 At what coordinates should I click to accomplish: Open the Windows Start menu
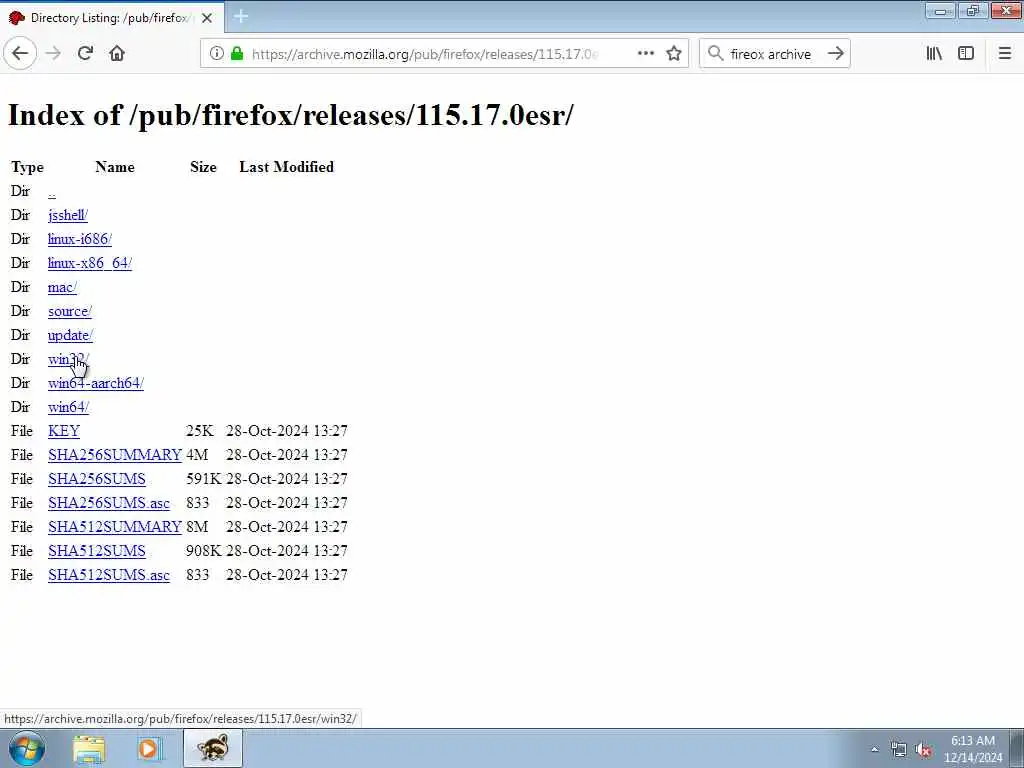tap(27, 748)
